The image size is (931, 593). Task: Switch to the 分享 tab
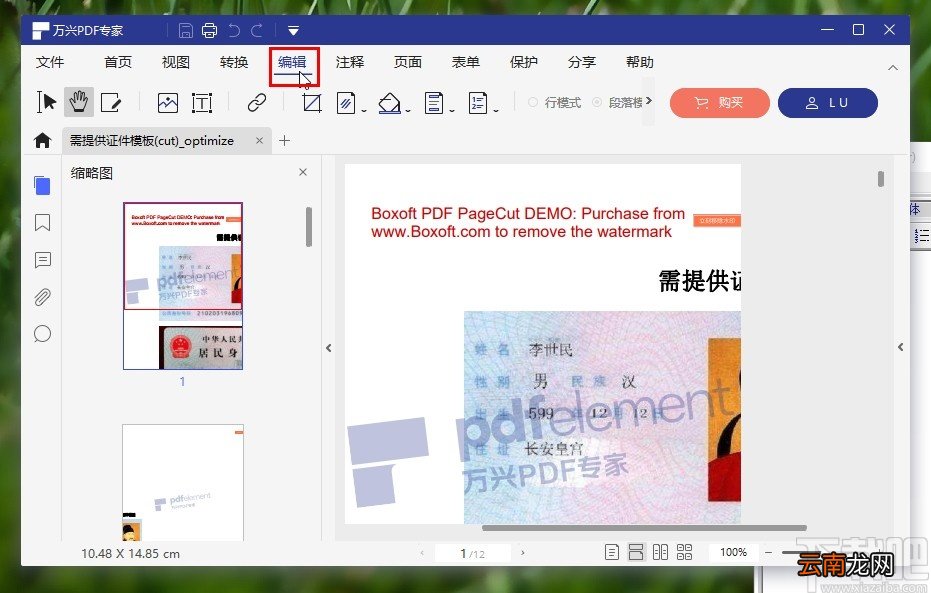[x=582, y=62]
